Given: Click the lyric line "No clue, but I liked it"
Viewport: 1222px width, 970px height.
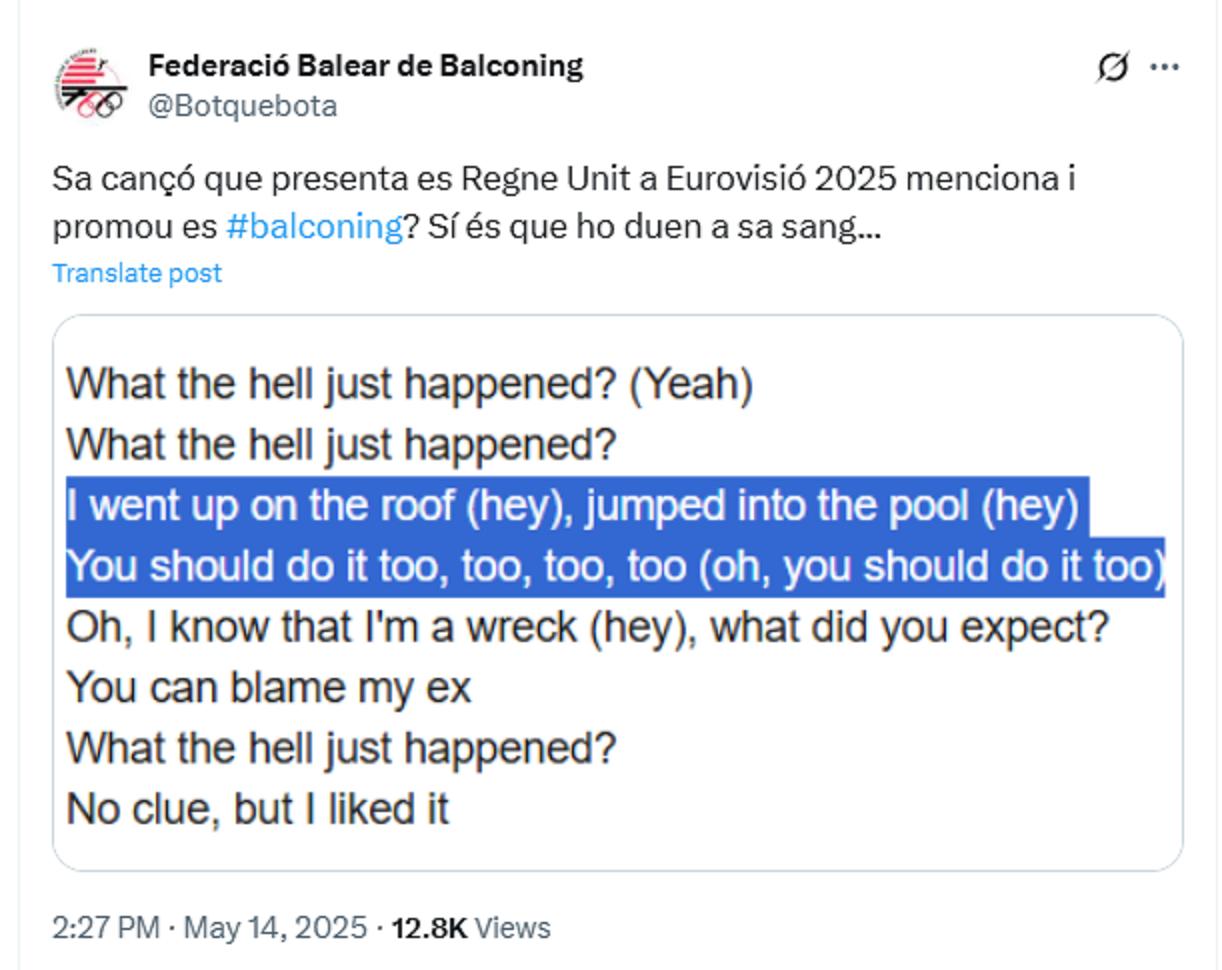Looking at the screenshot, I should click(257, 808).
